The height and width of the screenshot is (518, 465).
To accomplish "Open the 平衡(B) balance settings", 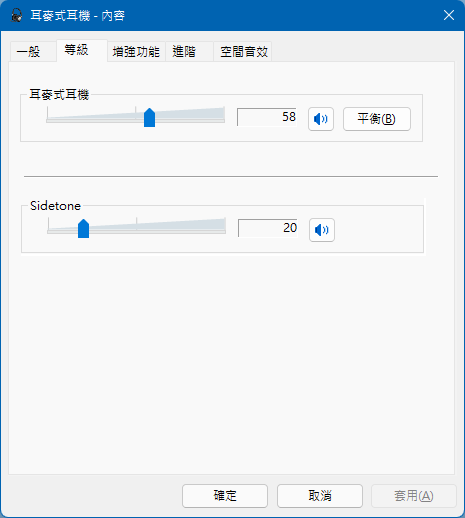I will (x=377, y=119).
